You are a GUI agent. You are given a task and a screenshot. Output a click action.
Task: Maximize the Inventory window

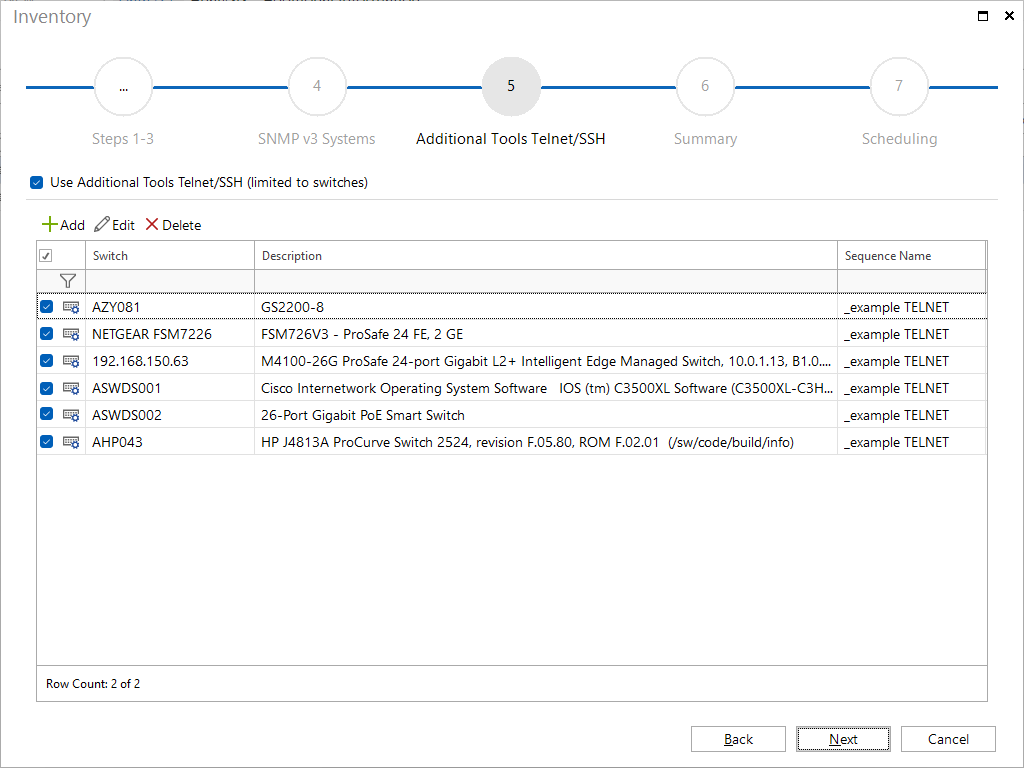click(x=982, y=16)
